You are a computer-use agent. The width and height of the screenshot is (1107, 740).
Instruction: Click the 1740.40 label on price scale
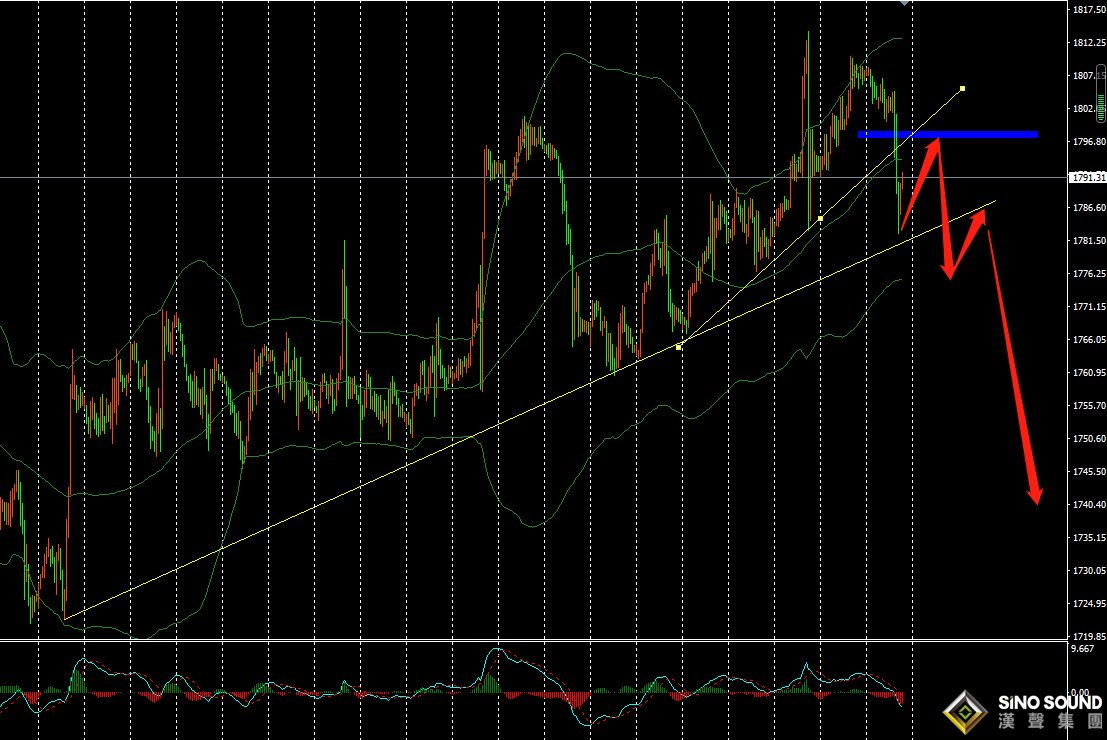coord(1087,504)
